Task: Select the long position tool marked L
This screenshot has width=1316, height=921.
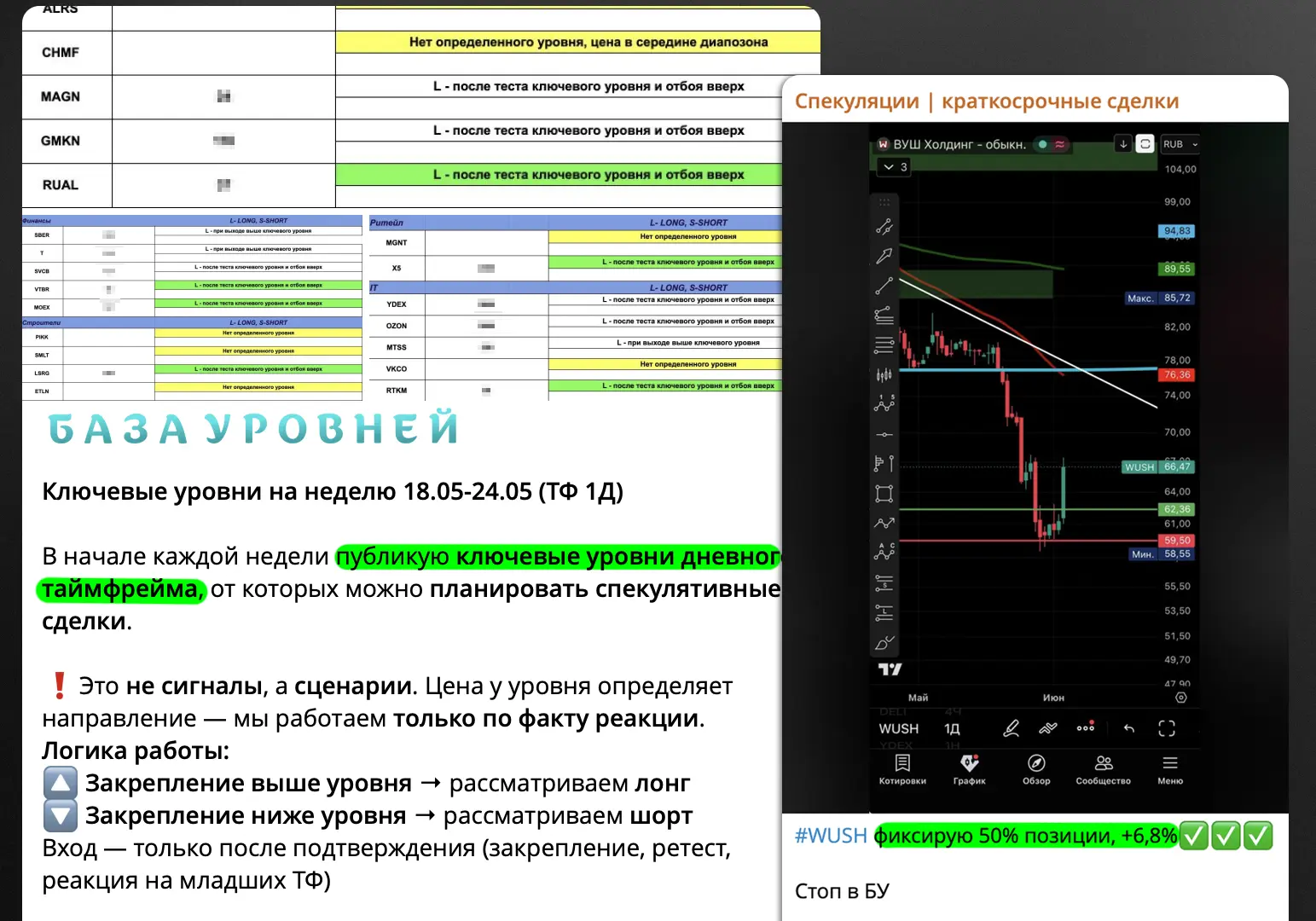Action: coord(884,612)
